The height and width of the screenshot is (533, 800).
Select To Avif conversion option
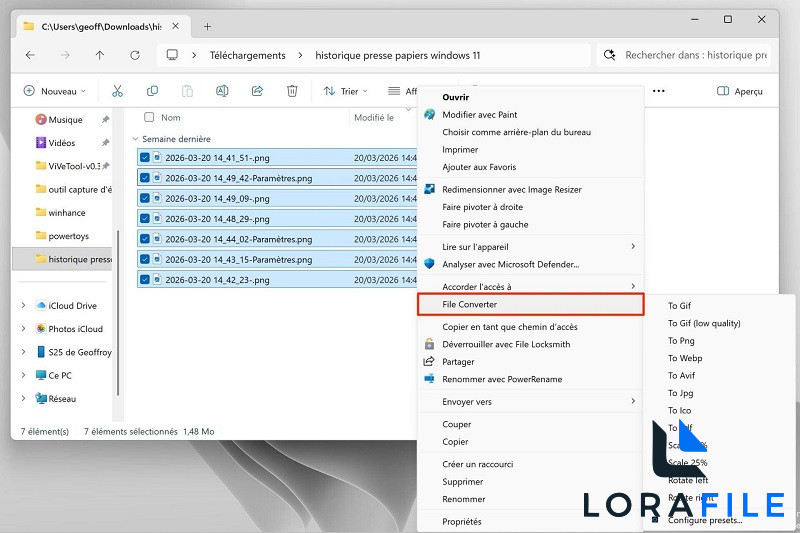(x=681, y=375)
